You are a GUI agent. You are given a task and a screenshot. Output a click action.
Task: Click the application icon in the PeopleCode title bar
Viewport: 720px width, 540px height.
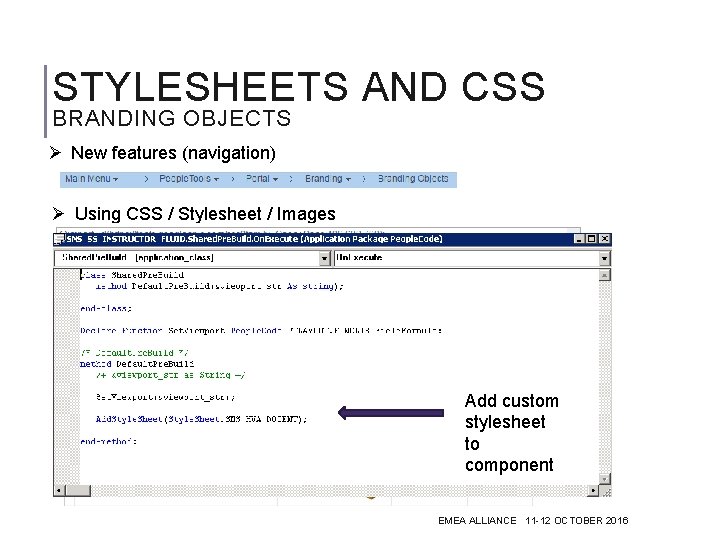pos(59,239)
